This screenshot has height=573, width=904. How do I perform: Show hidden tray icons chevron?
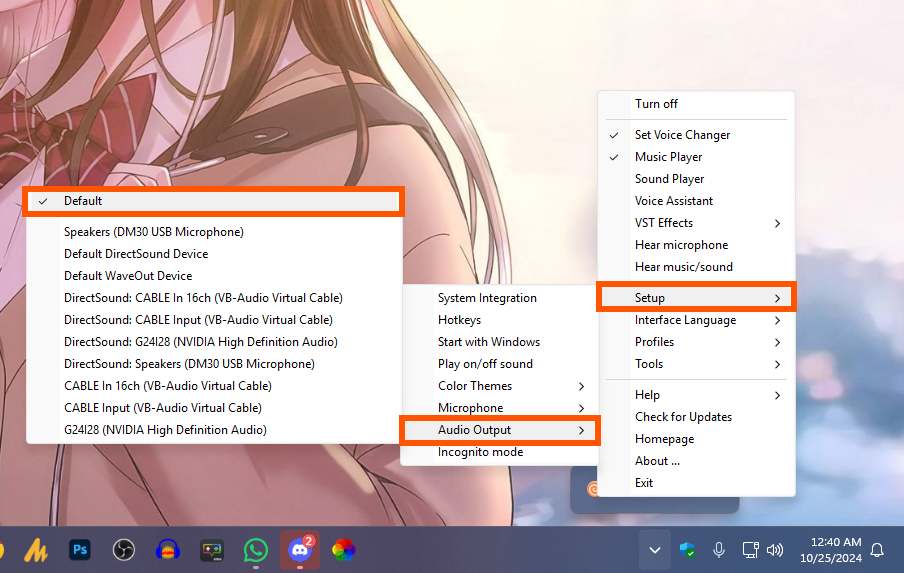point(655,550)
